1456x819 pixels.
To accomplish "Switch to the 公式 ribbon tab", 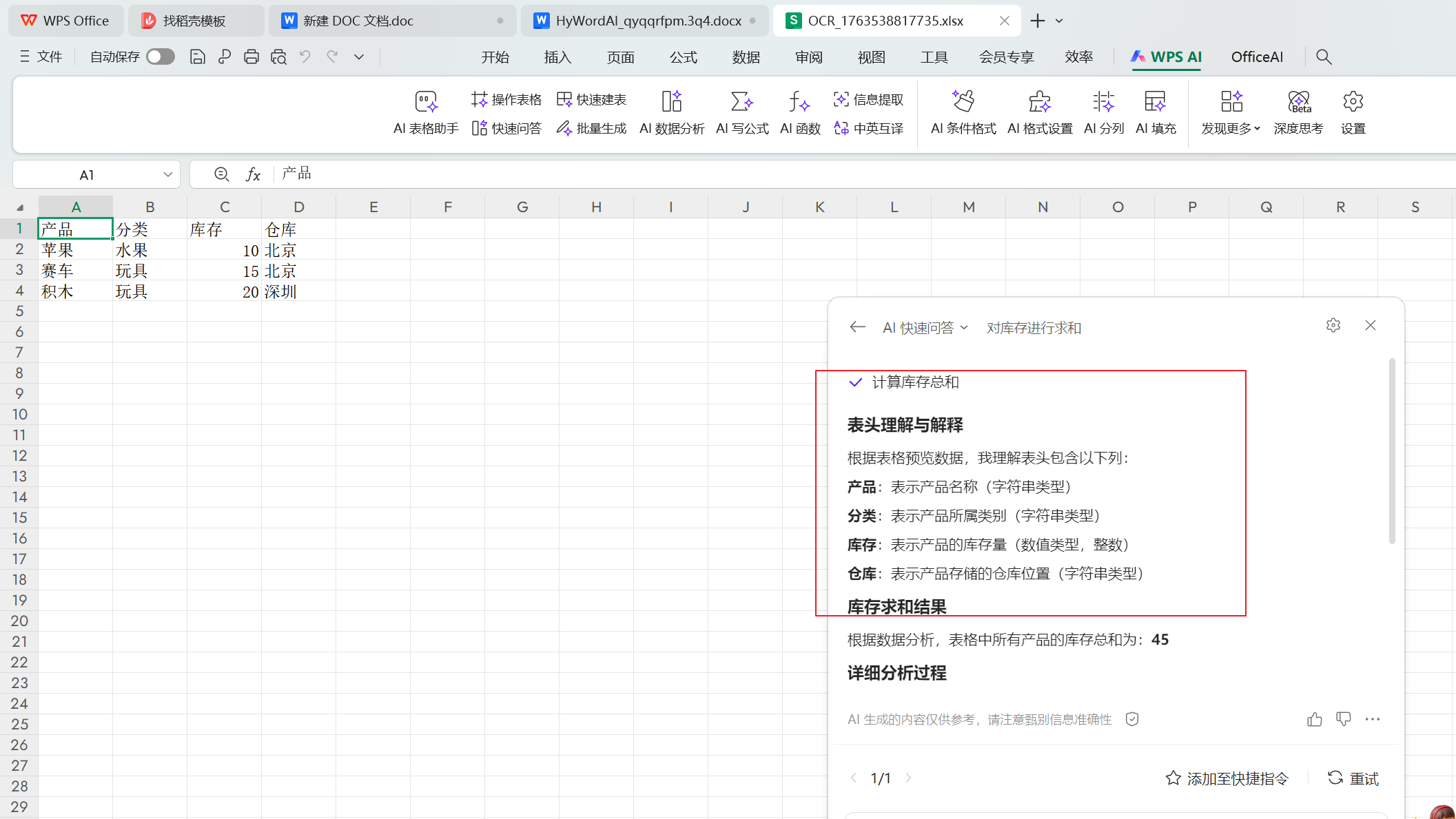I will click(683, 57).
